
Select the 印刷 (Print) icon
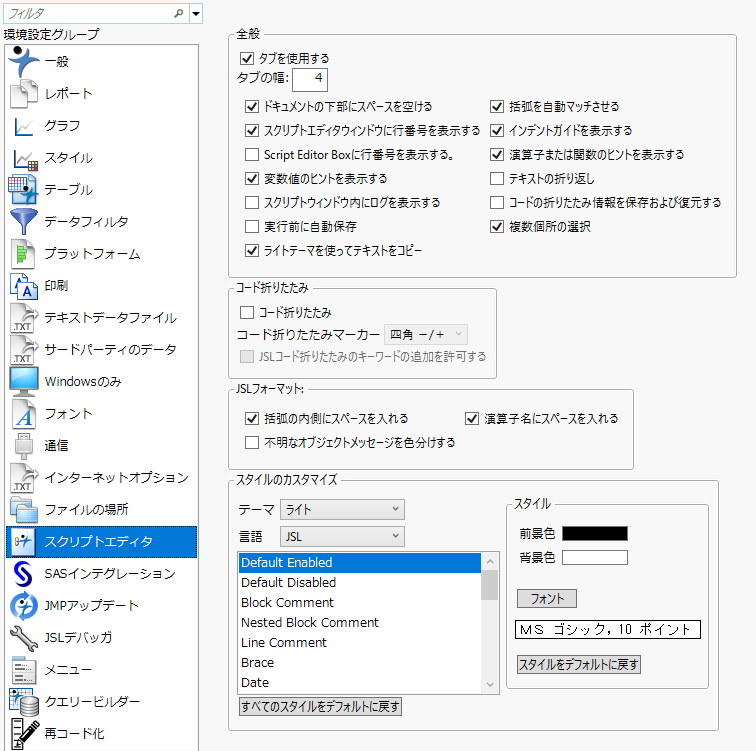point(23,286)
